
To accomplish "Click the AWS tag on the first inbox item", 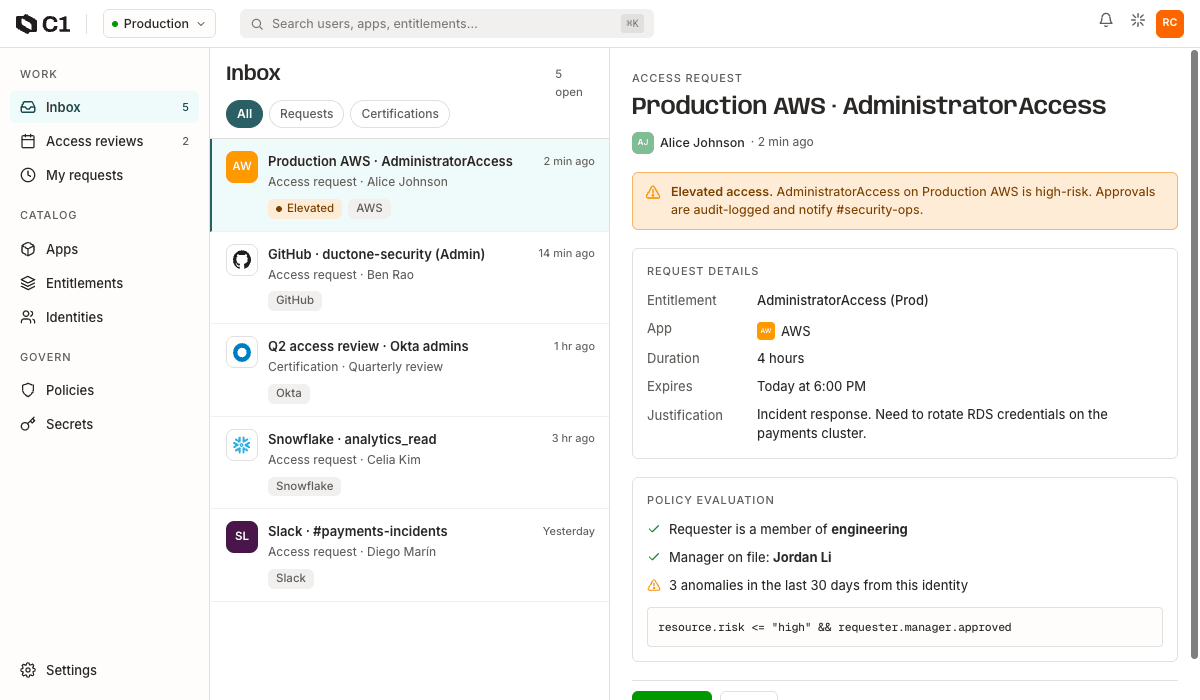I will tap(369, 208).
